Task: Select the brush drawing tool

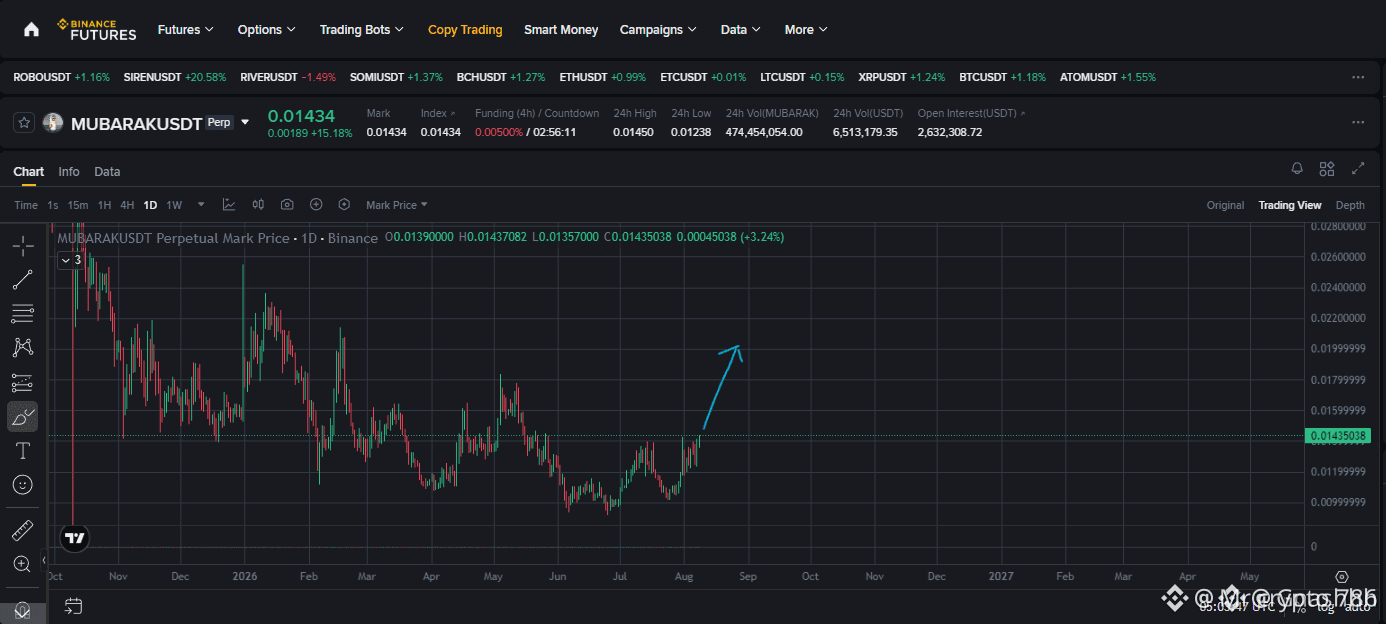Action: [22, 416]
